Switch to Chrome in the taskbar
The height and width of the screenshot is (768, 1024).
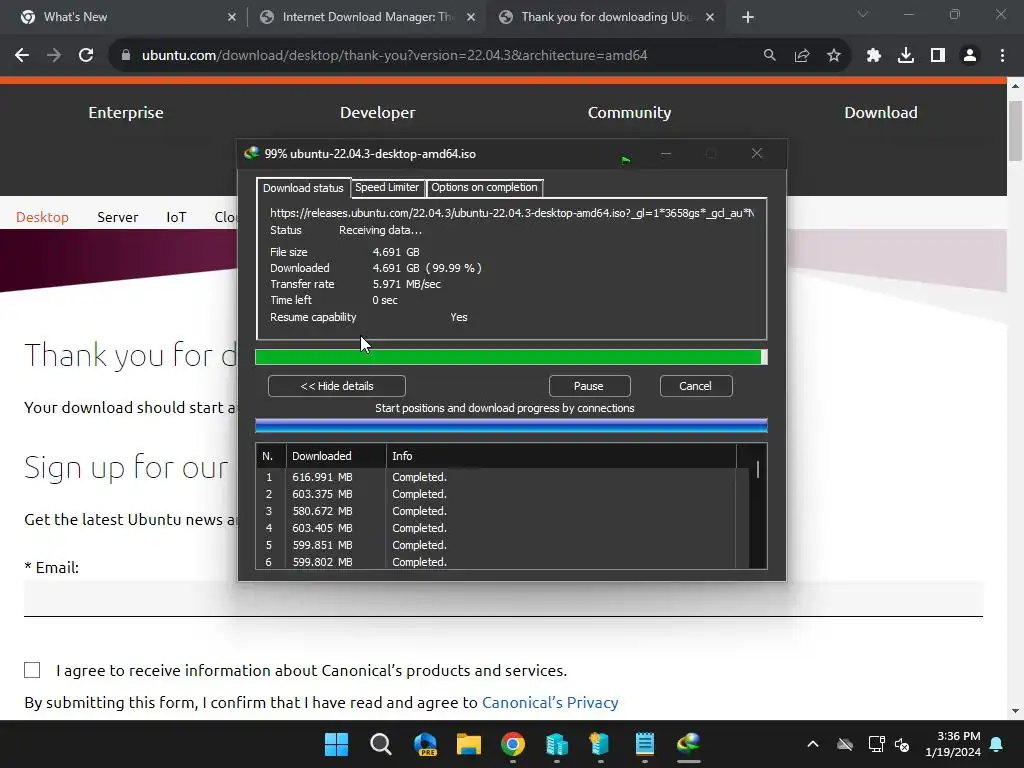point(513,744)
